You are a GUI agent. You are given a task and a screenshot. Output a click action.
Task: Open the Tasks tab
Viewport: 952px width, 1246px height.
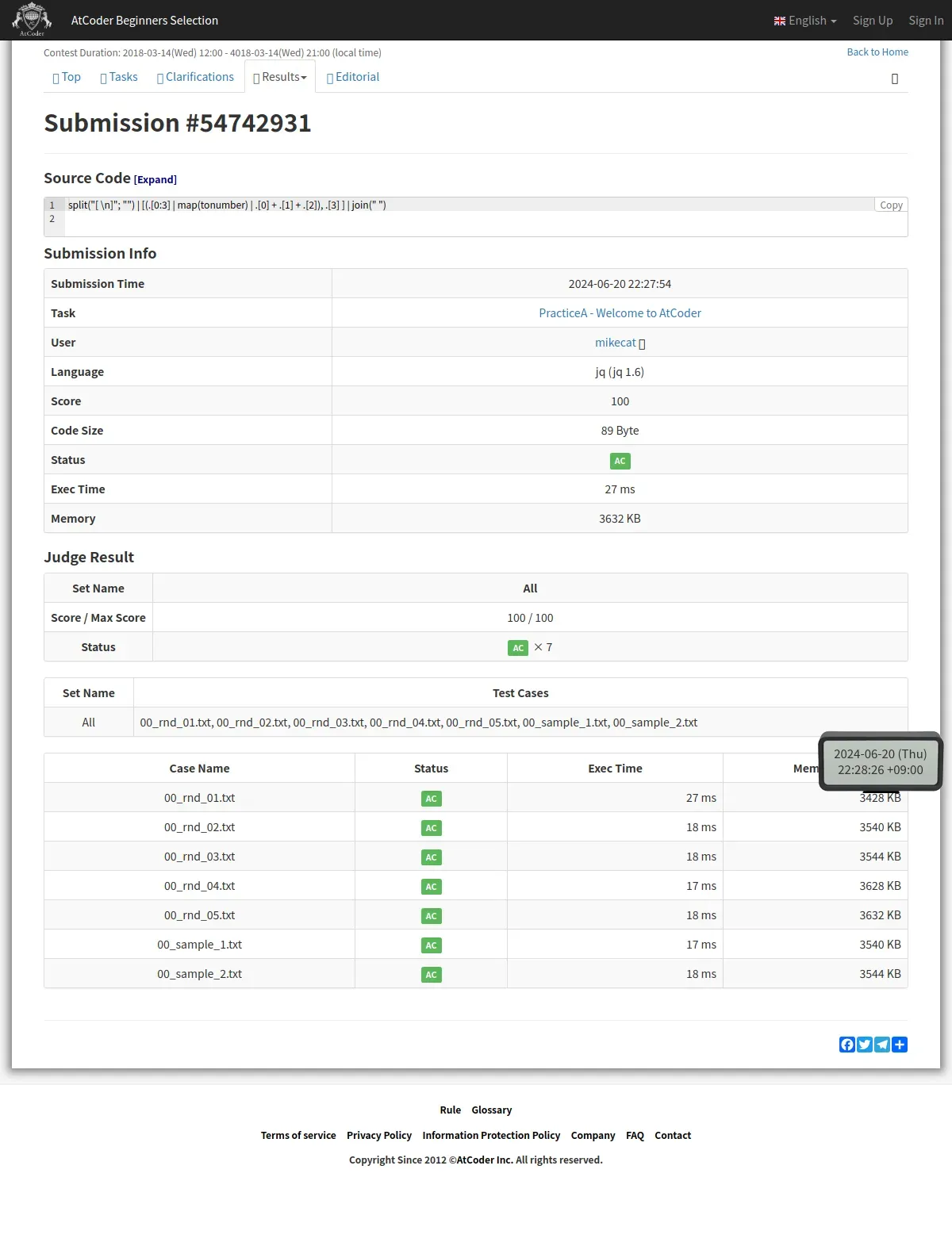pos(119,77)
